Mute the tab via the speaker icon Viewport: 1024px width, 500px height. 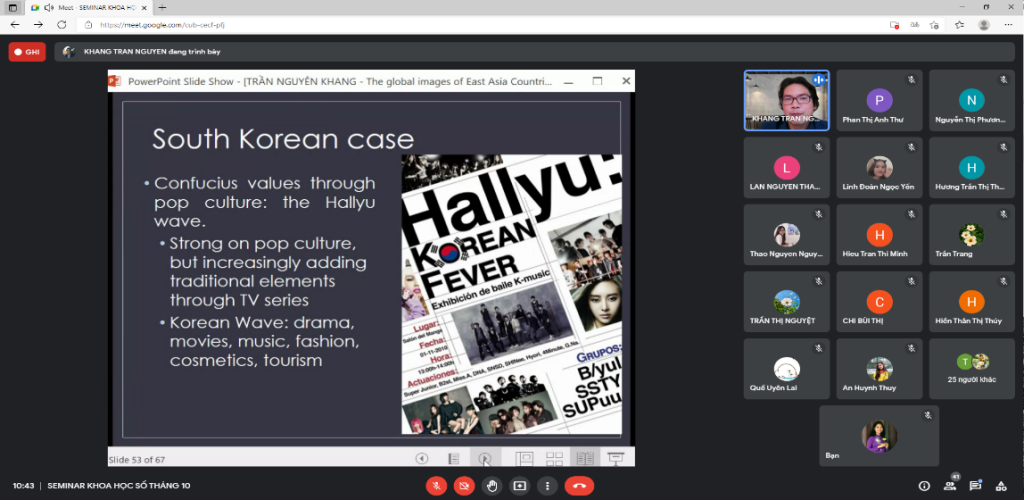48,8
